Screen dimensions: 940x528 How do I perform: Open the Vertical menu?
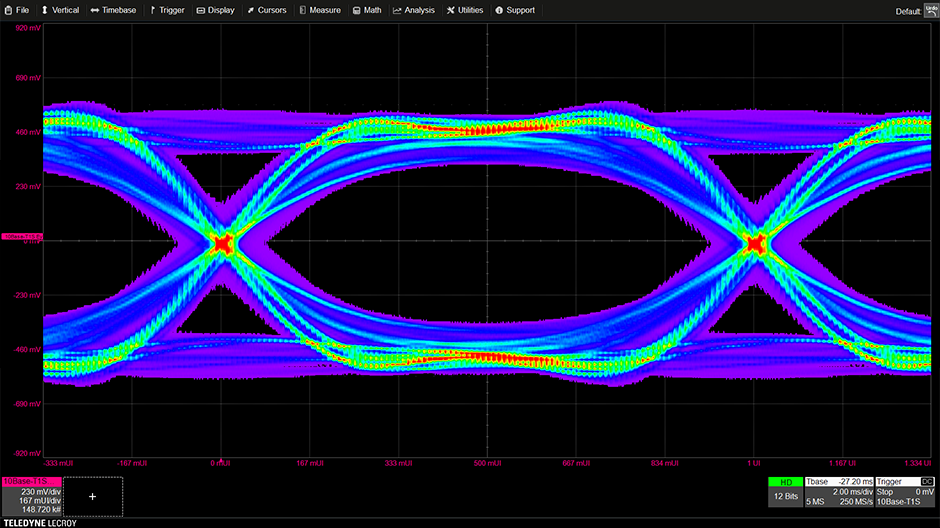59,10
